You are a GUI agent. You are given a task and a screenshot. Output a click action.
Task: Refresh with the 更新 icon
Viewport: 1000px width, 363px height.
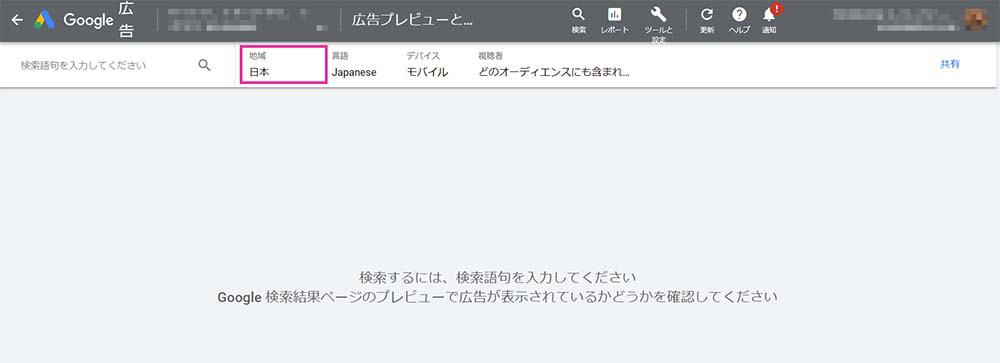tap(707, 20)
